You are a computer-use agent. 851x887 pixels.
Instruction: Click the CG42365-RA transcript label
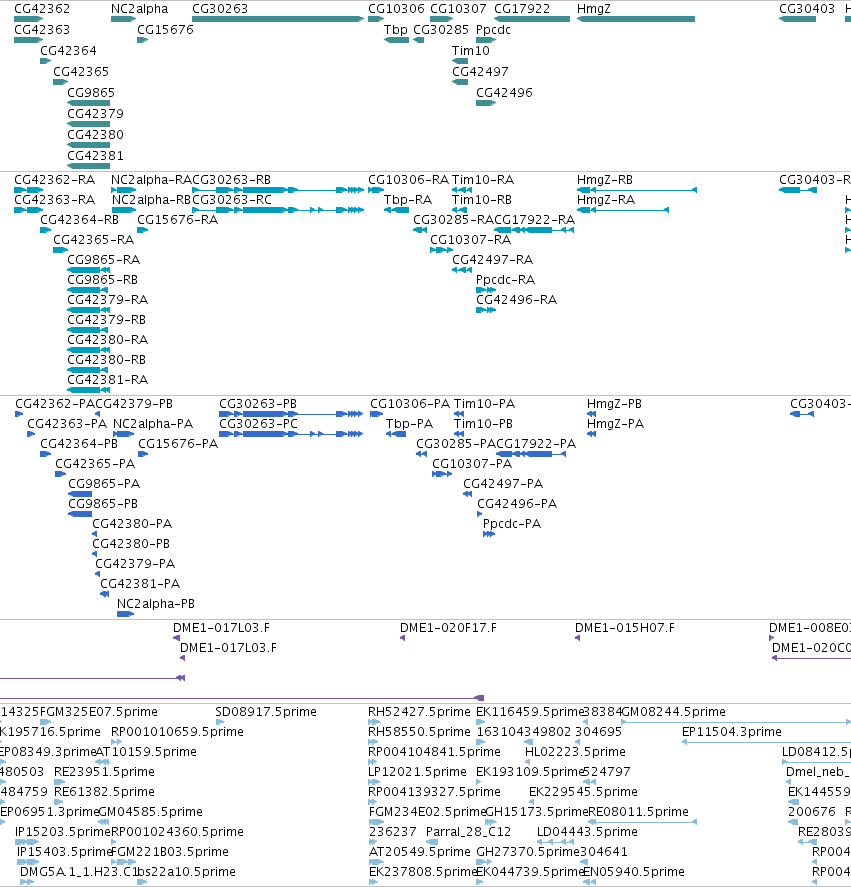[93, 240]
